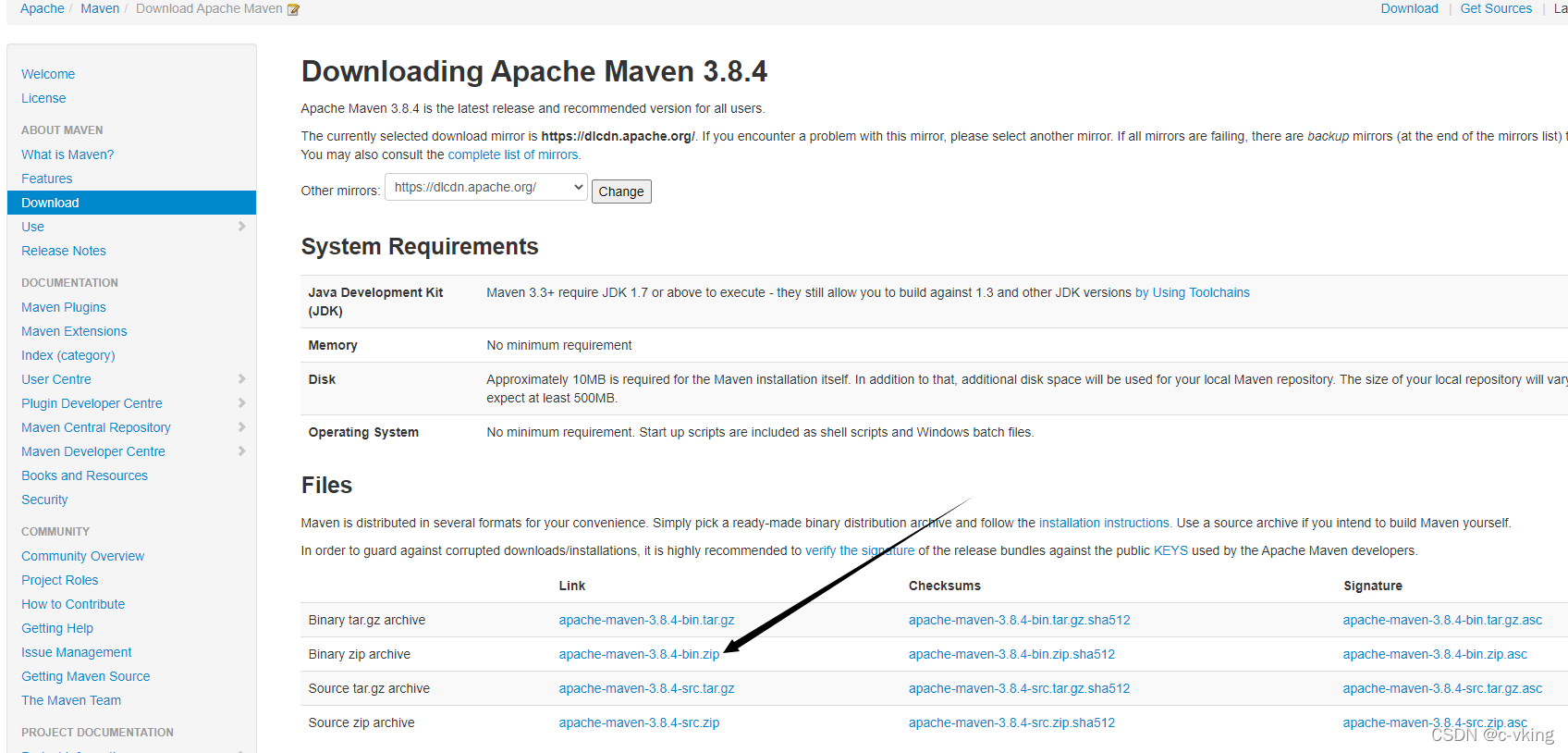Open Maven Plugins documentation
The image size is (1568, 753).
[x=64, y=307]
